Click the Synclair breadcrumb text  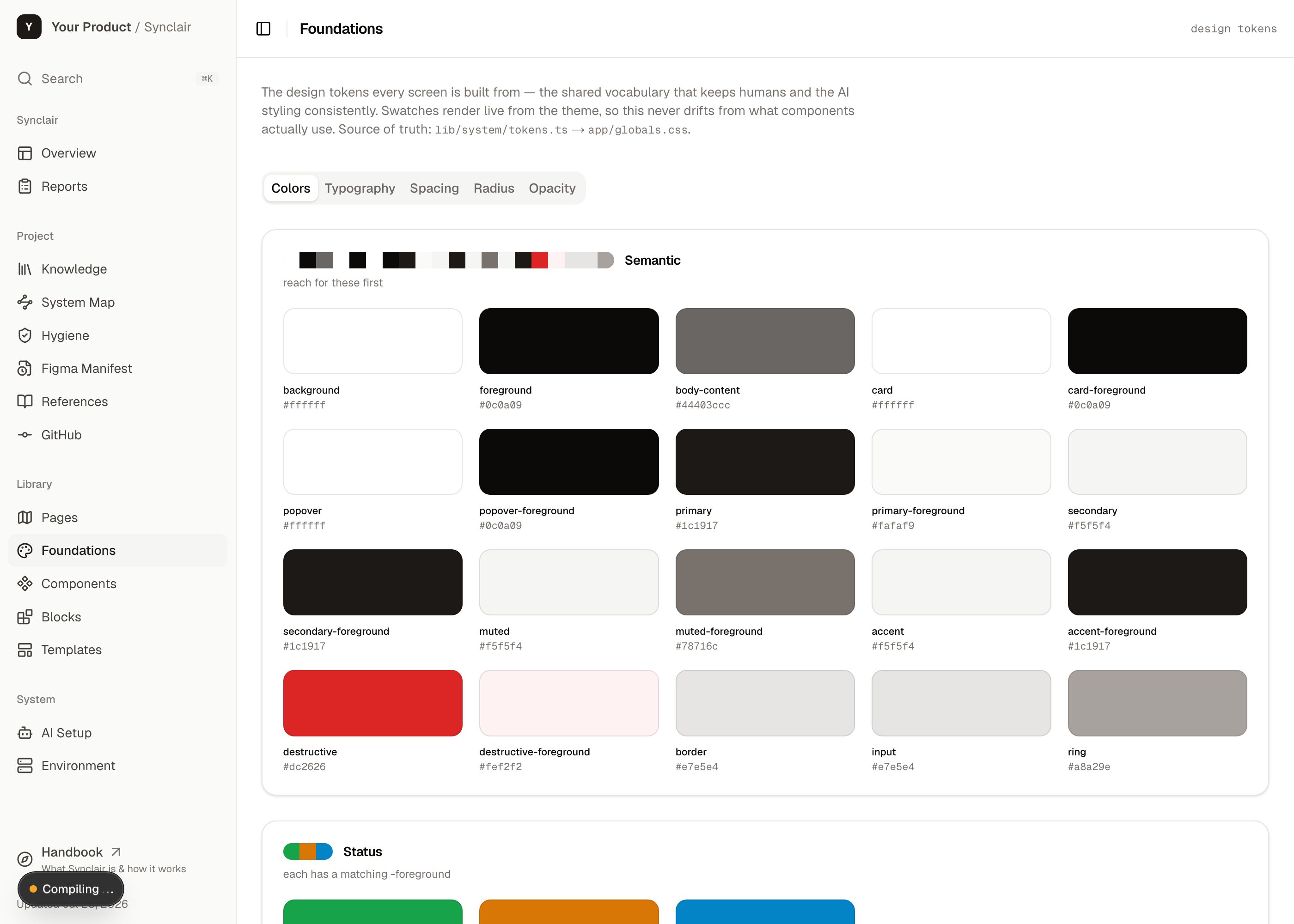point(167,27)
